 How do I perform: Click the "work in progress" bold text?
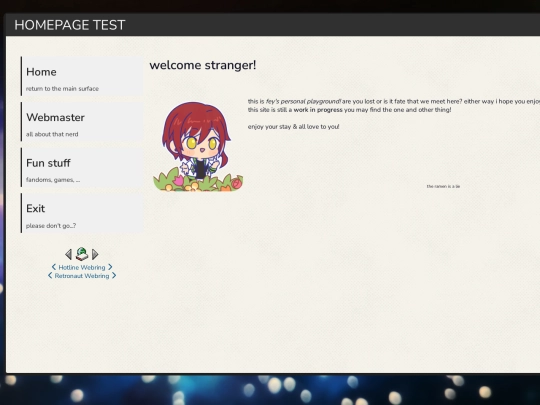point(318,110)
